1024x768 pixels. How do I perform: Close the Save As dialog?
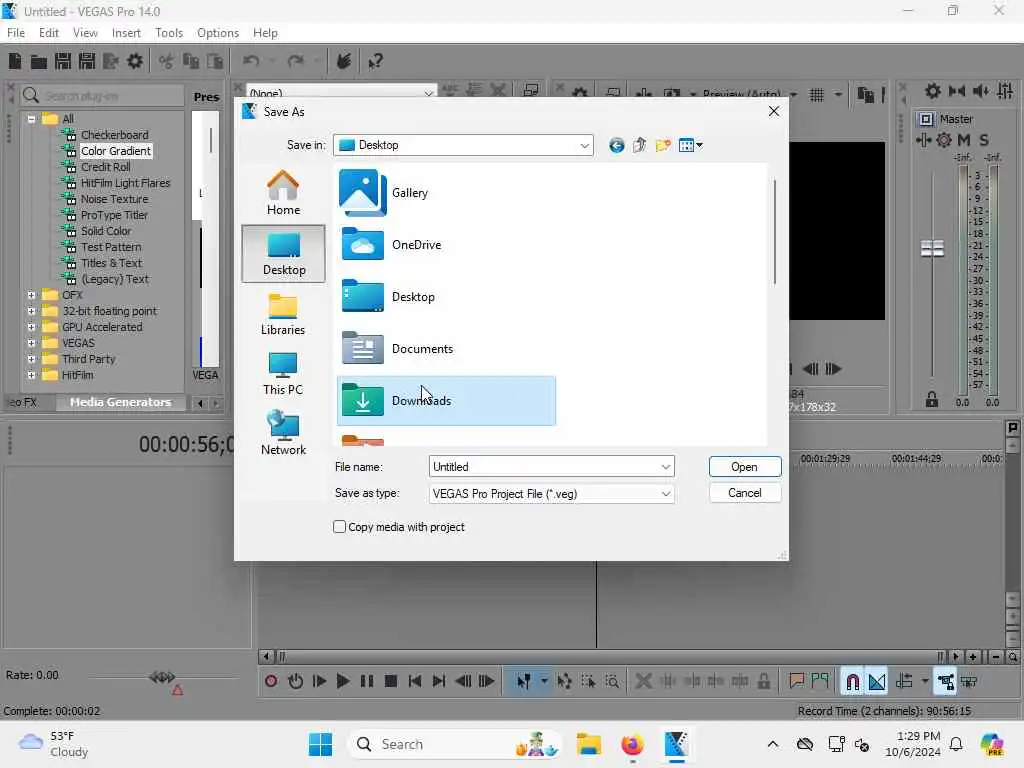pos(774,112)
